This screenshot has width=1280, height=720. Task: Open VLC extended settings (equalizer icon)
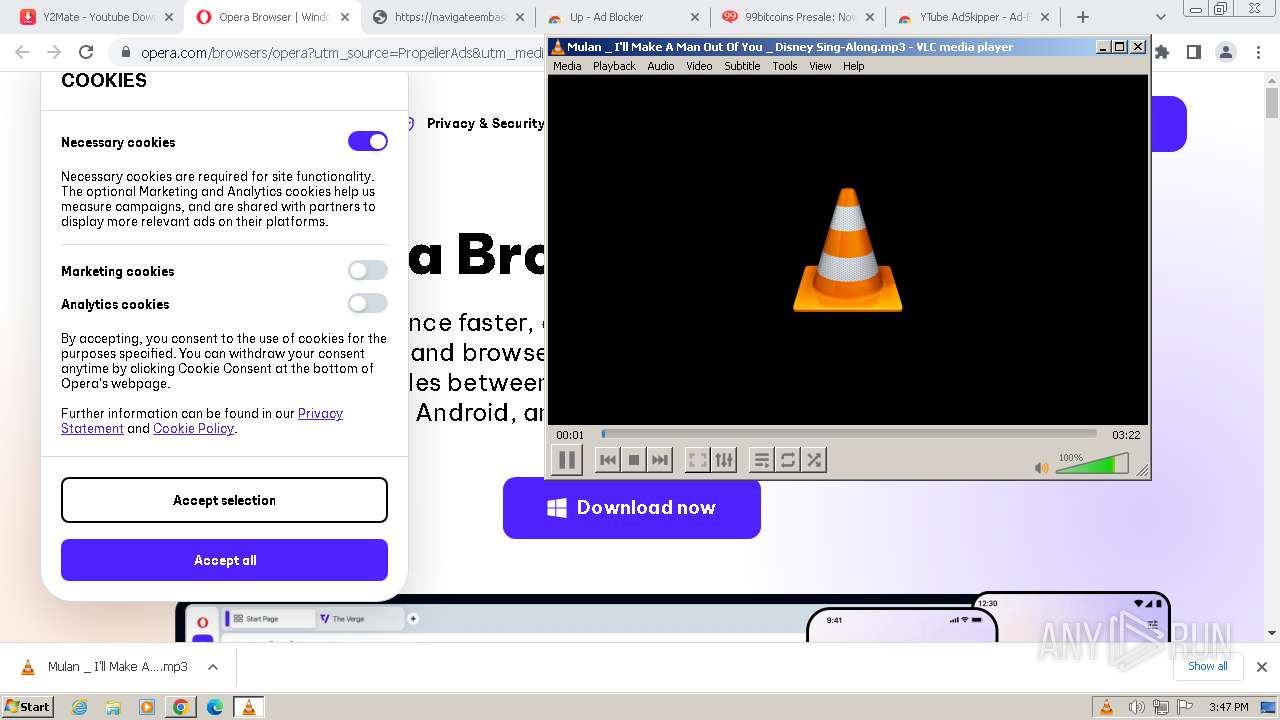tap(724, 460)
